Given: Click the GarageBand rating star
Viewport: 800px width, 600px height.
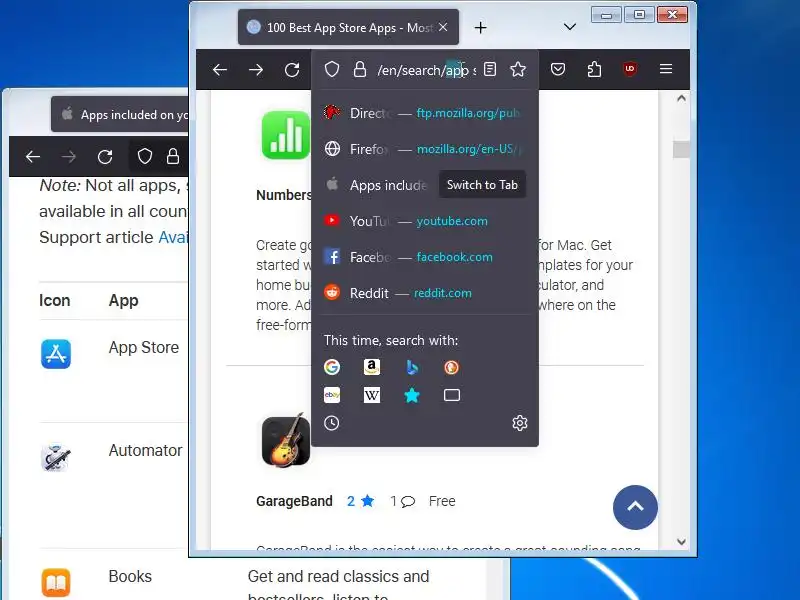Looking at the screenshot, I should click(x=367, y=501).
